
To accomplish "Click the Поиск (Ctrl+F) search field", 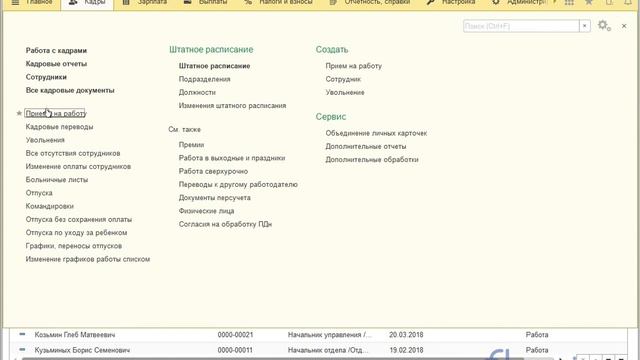I will point(521,26).
